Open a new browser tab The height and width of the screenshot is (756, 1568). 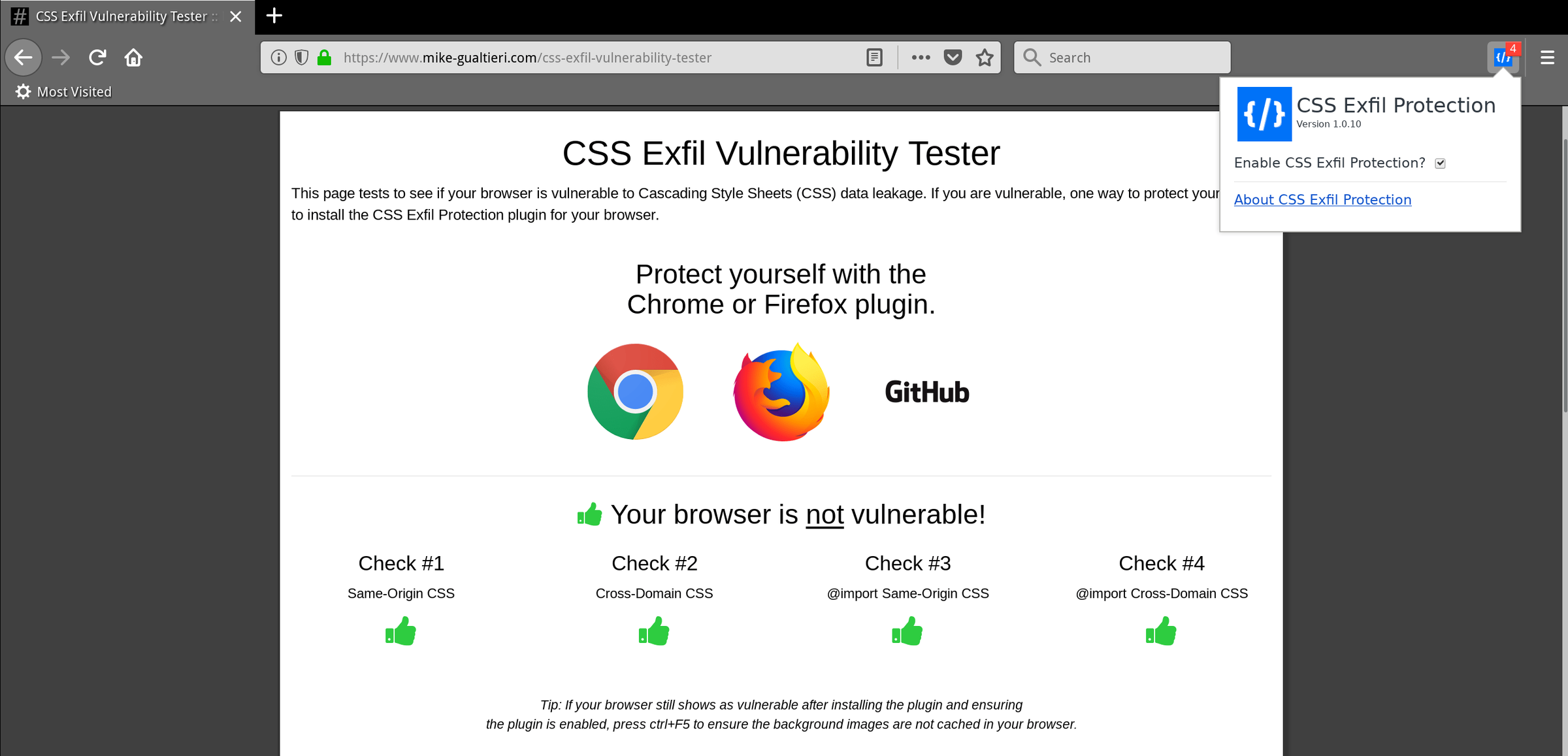tap(274, 16)
